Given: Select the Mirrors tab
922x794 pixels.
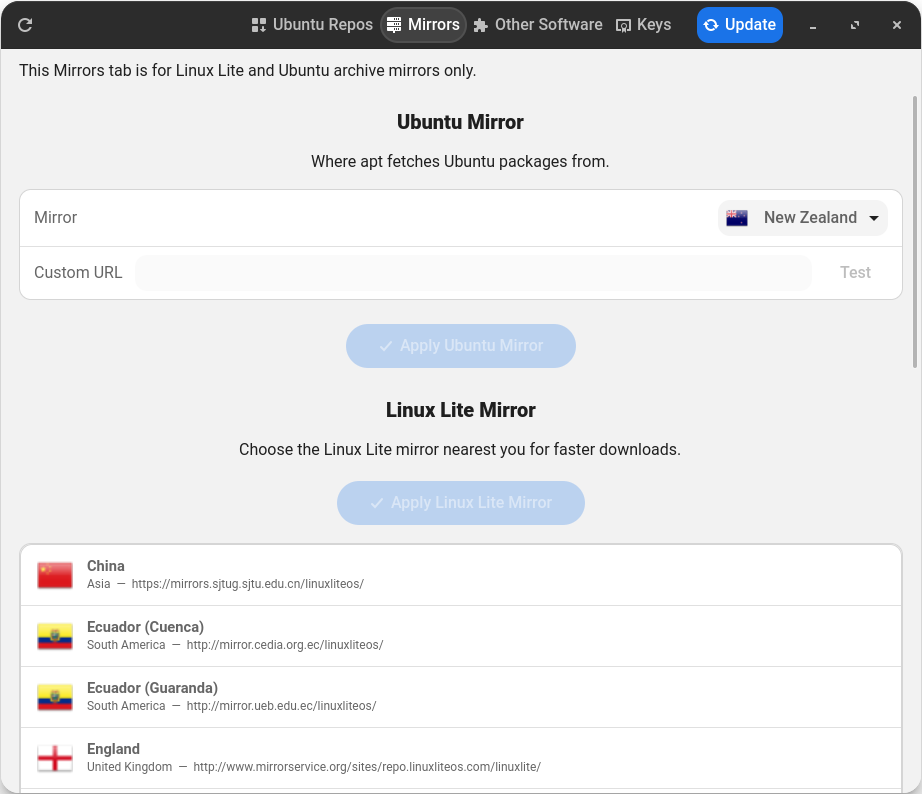Looking at the screenshot, I should point(423,25).
